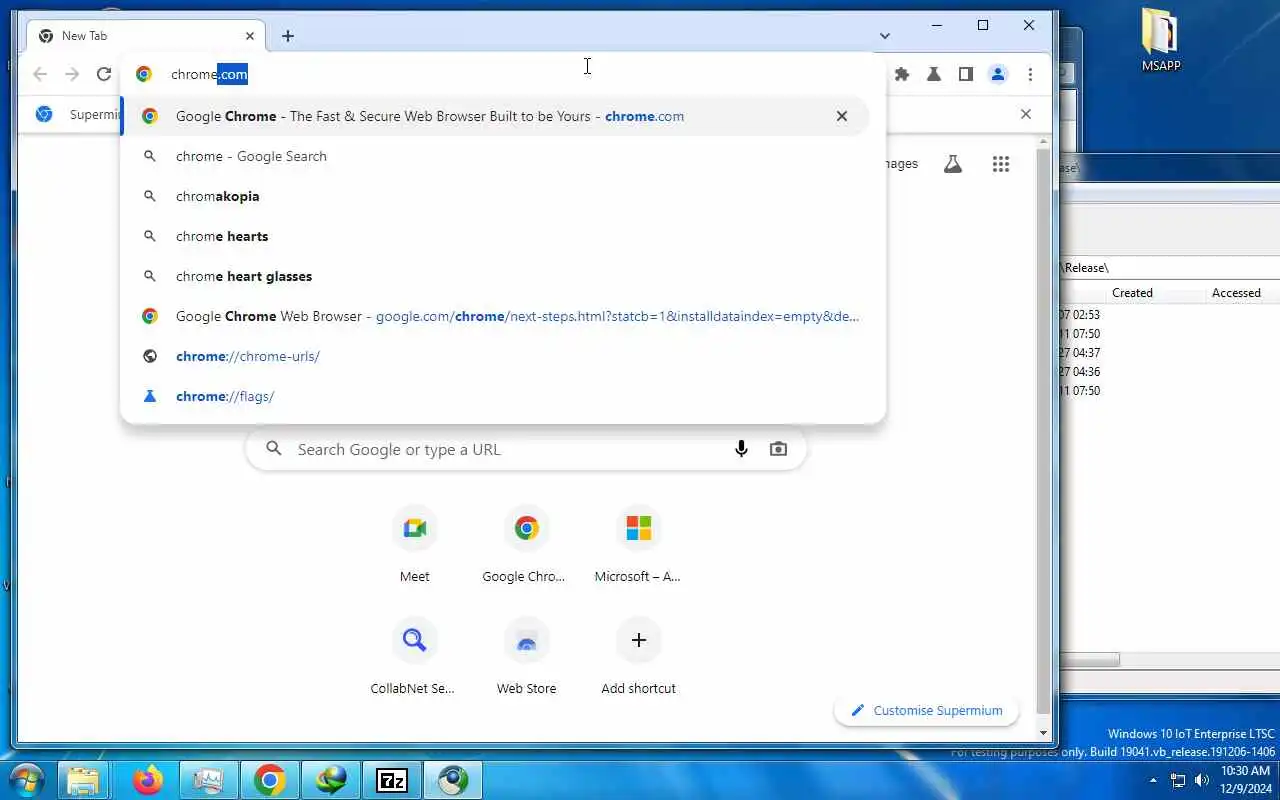Open the Chrome Labs flask icon in toolbar
The width and height of the screenshot is (1280, 800).
(x=934, y=74)
